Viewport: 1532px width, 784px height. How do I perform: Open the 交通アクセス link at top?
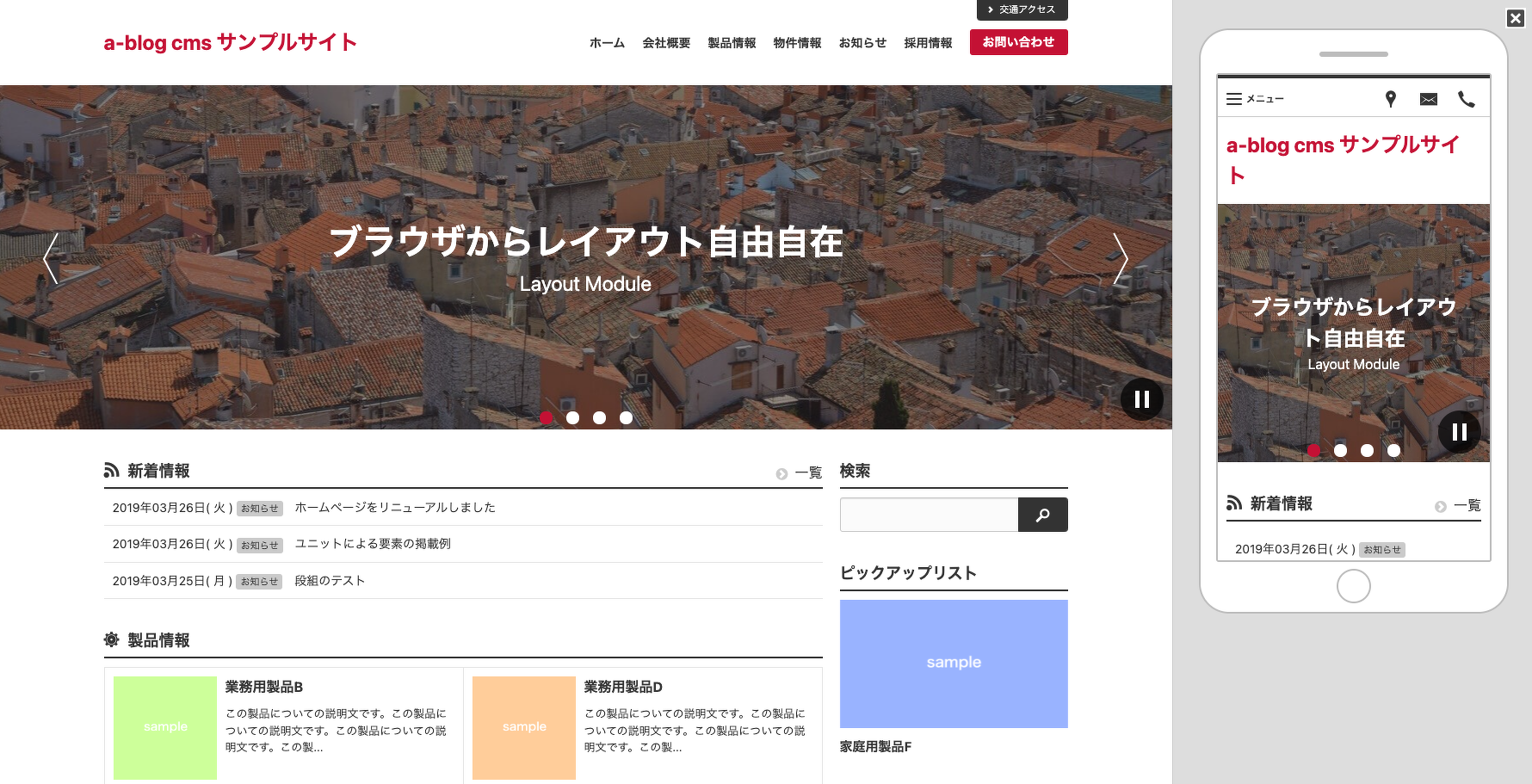click(x=1022, y=9)
